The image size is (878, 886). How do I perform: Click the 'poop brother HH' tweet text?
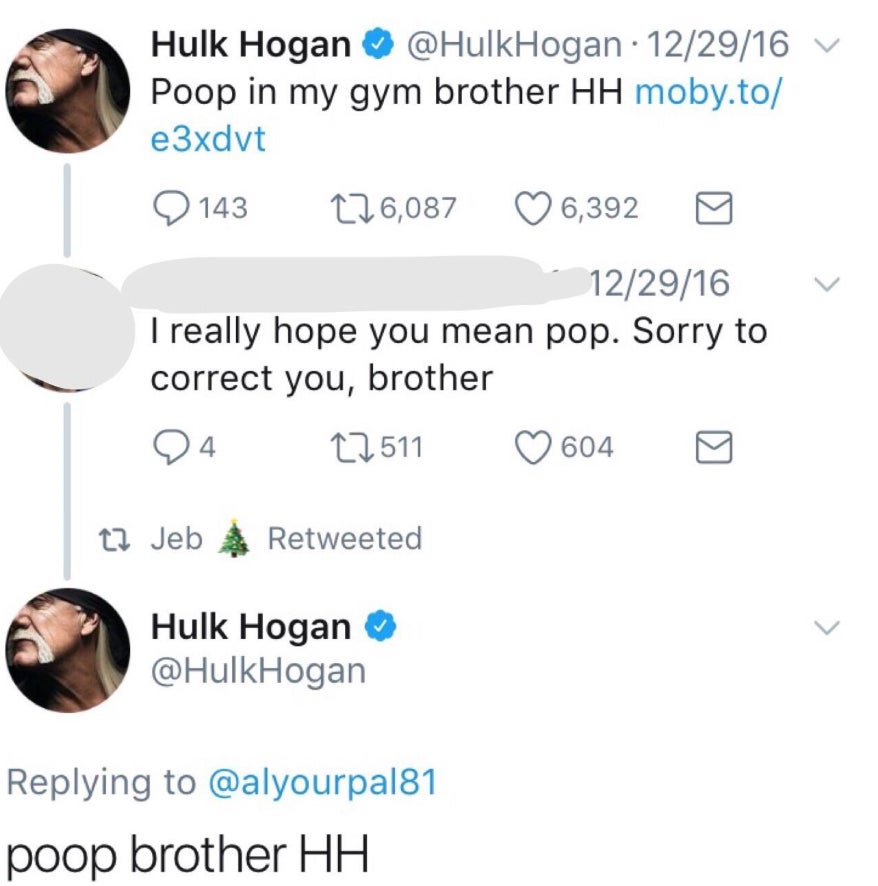tap(187, 854)
